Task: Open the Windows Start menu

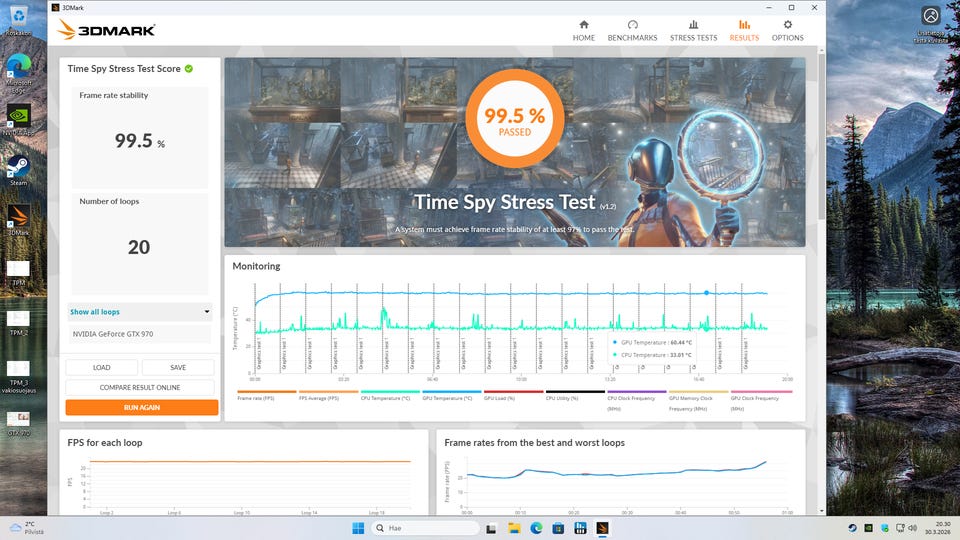Action: tap(358, 528)
